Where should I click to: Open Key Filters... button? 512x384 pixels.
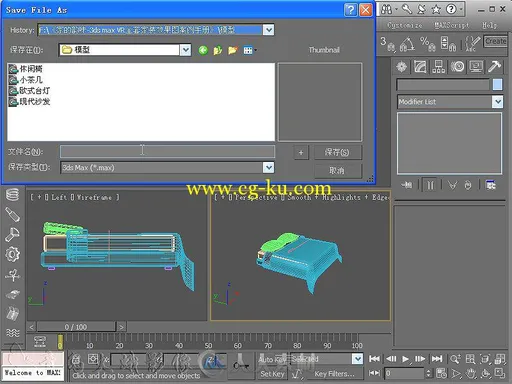click(x=334, y=374)
